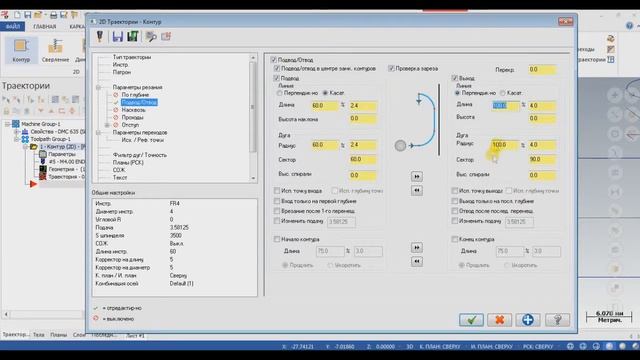Screen dimensions: 640x360
Task: Expand the Отступ tree node
Action: pyautogui.click(x=107, y=125)
